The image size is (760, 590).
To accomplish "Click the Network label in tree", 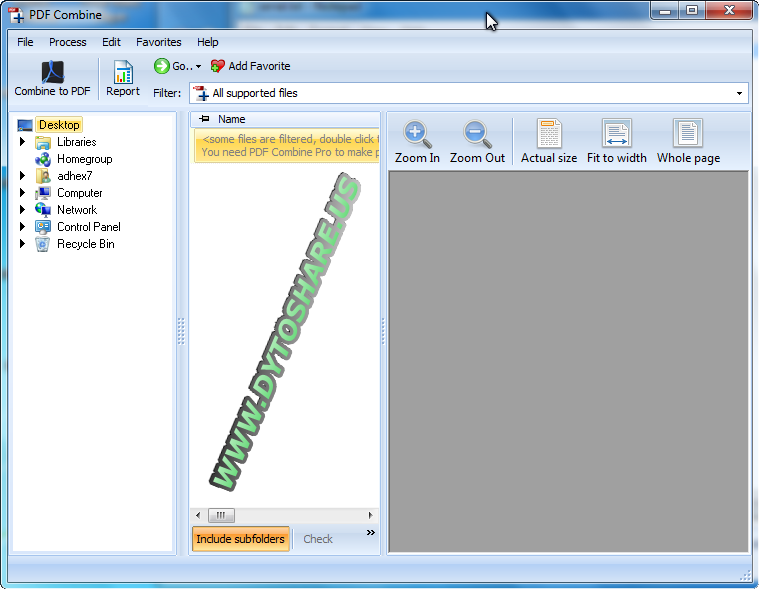I will click(77, 210).
